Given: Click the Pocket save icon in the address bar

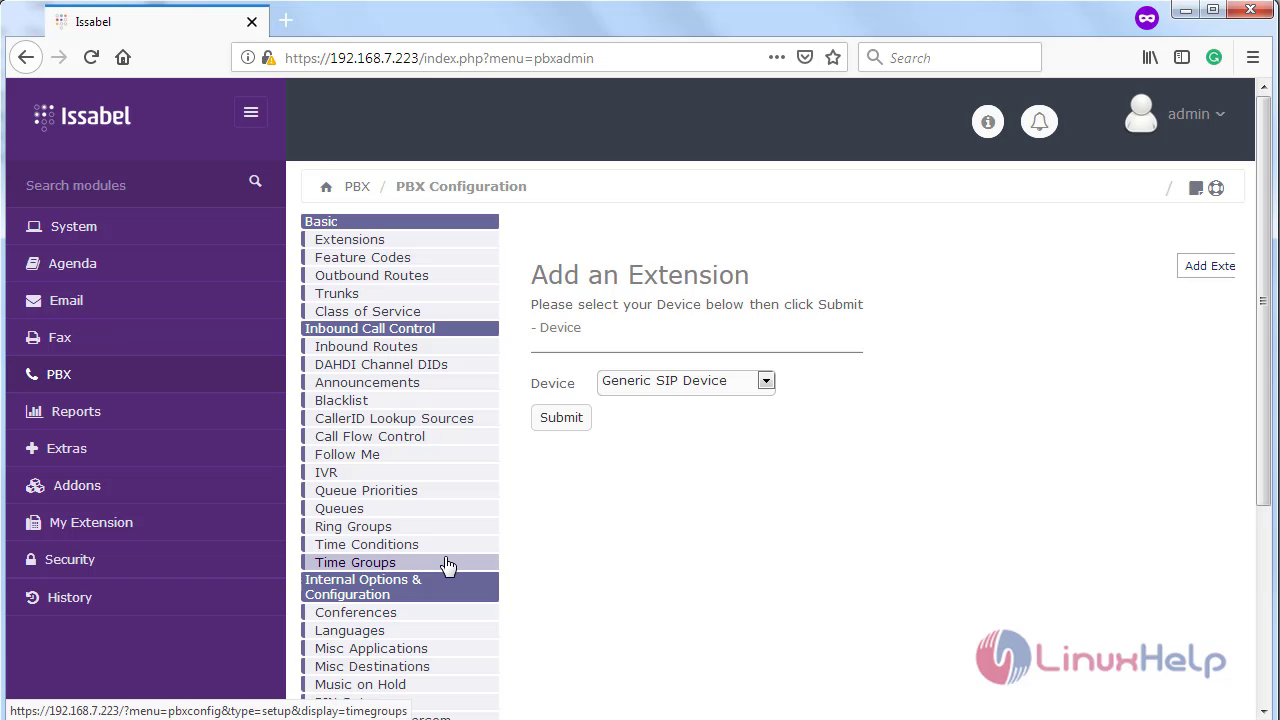Looking at the screenshot, I should click(805, 57).
